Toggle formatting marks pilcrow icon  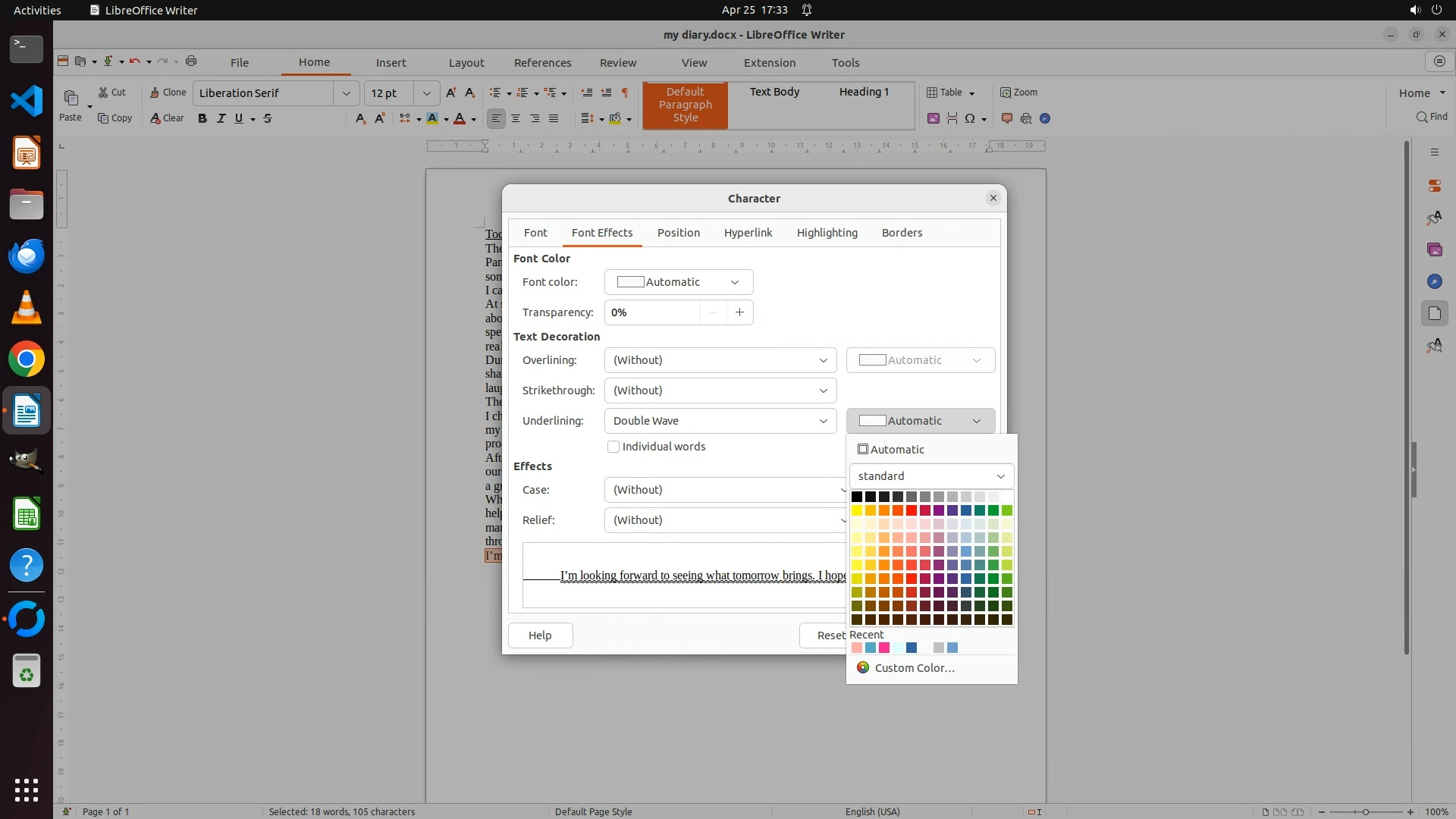coord(624,93)
